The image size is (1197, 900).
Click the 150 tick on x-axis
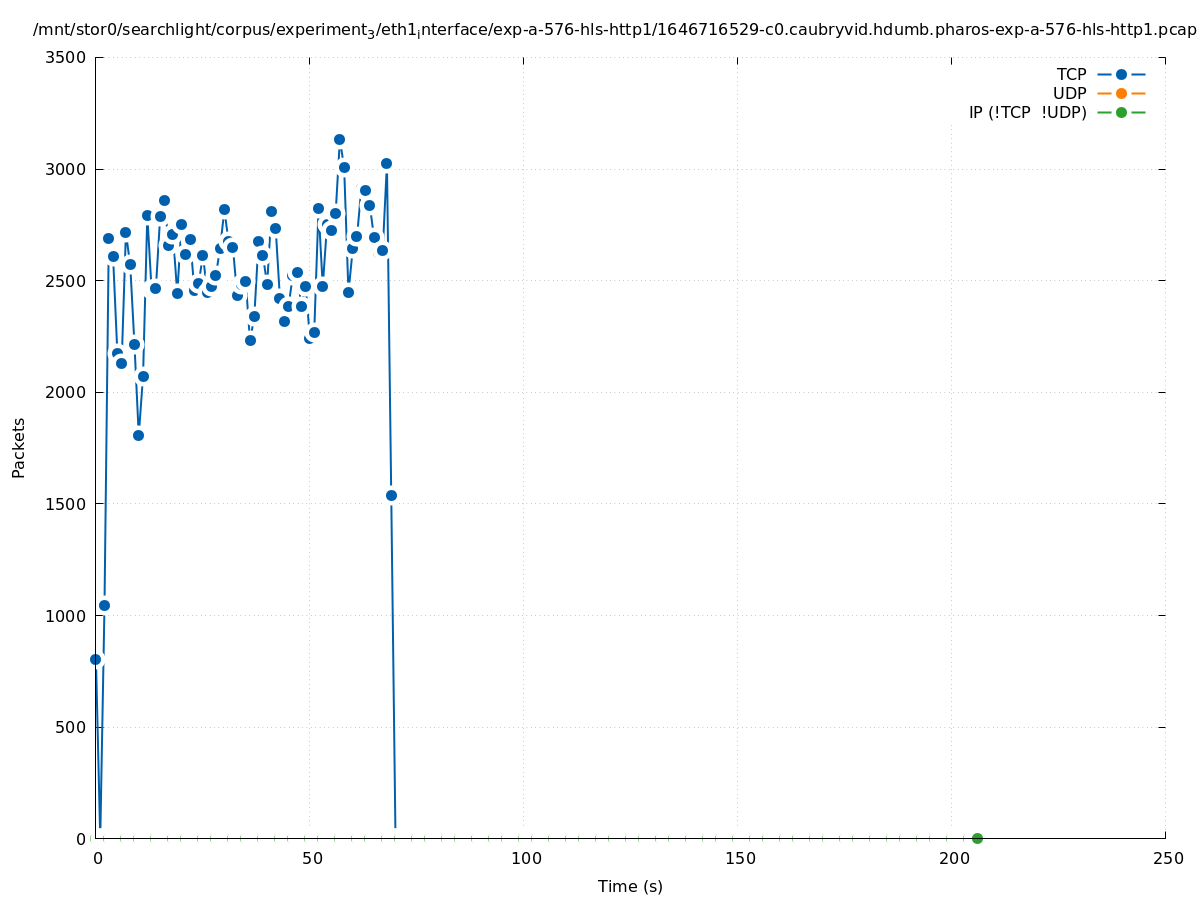click(x=739, y=858)
